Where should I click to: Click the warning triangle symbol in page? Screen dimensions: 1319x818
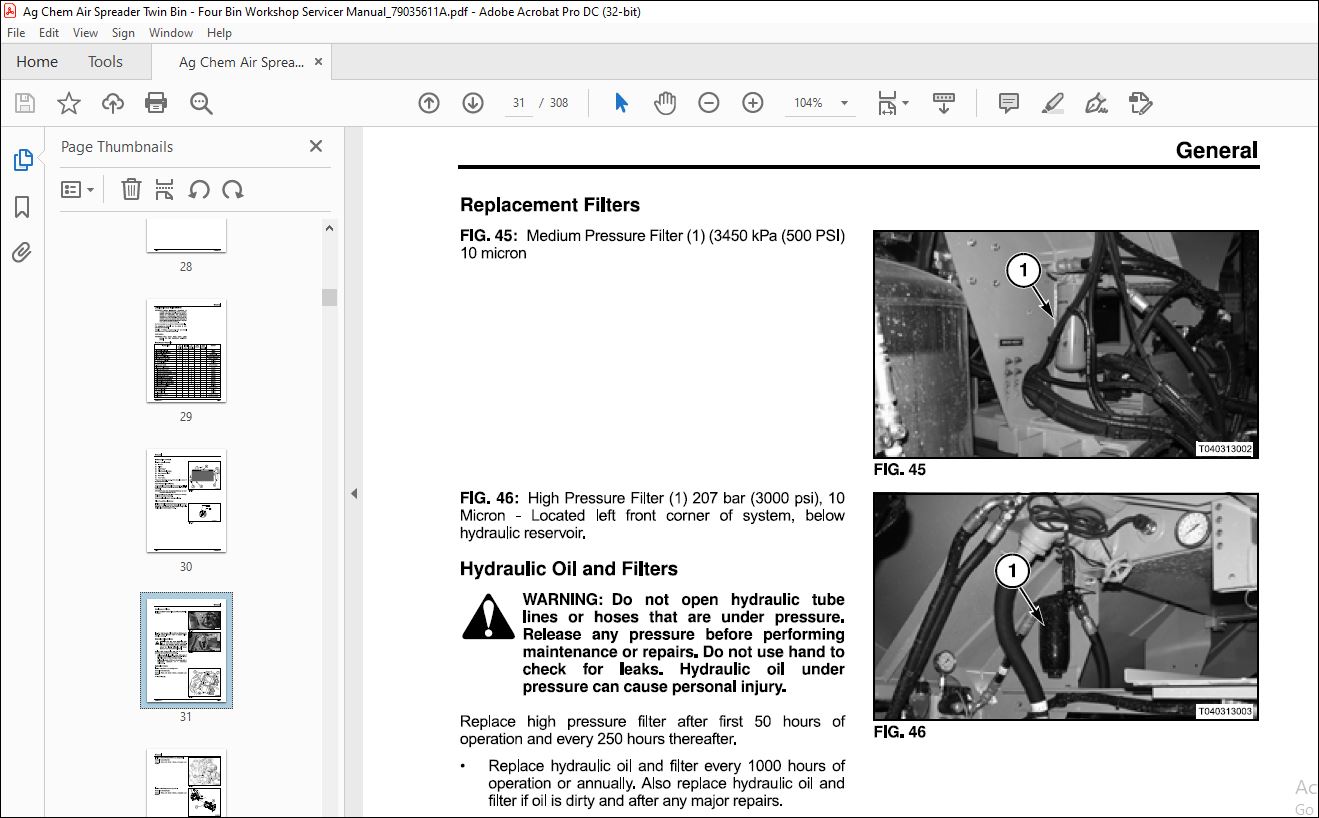488,617
